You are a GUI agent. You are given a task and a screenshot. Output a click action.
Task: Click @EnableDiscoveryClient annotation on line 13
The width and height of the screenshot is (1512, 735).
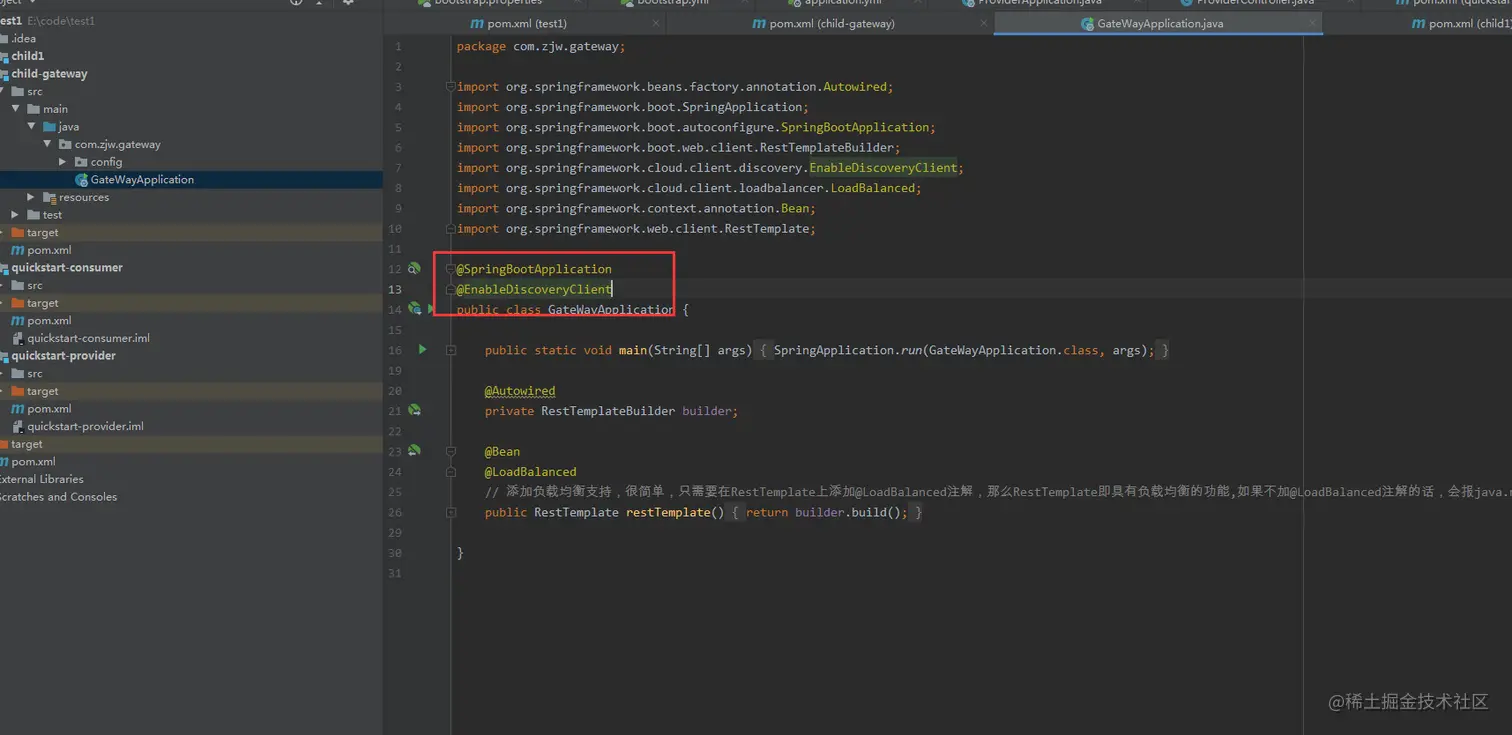point(534,289)
